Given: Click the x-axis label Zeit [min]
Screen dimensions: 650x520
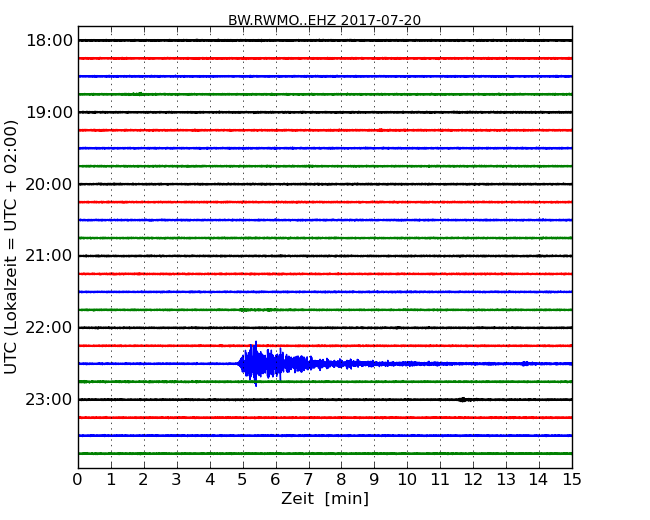Looking at the screenshot, I should point(325,498).
